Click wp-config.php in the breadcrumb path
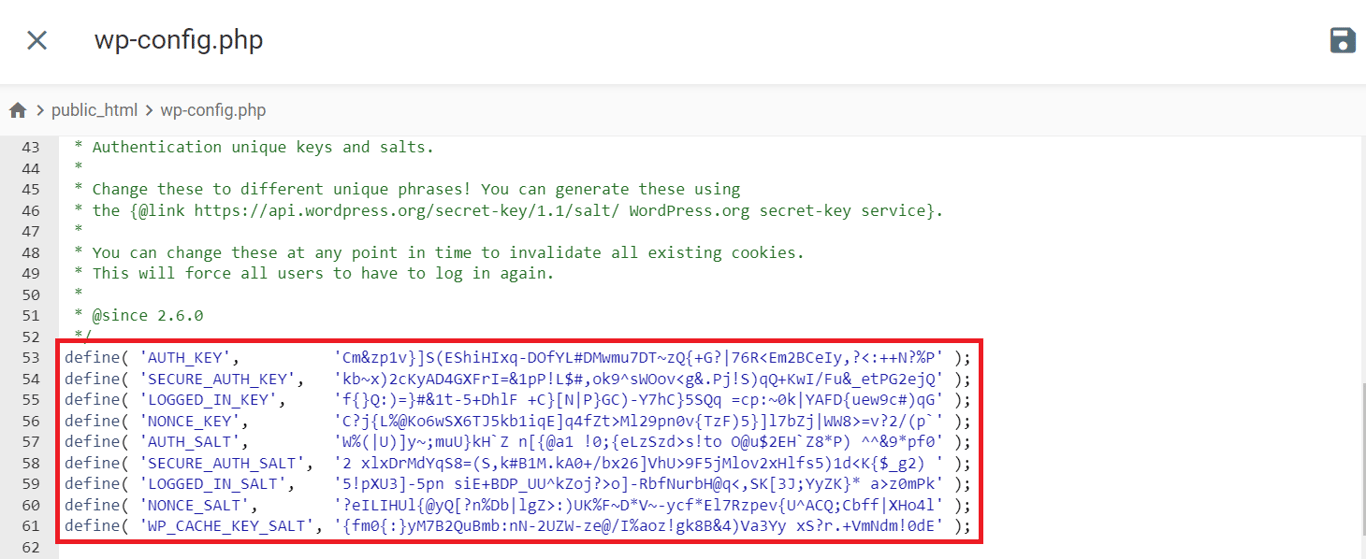 tap(213, 110)
